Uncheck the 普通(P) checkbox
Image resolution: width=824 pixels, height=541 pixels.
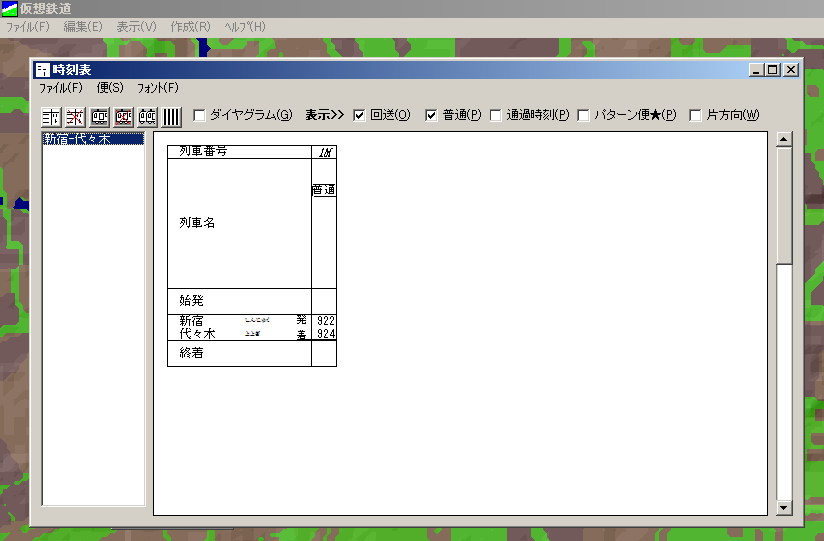[431, 115]
